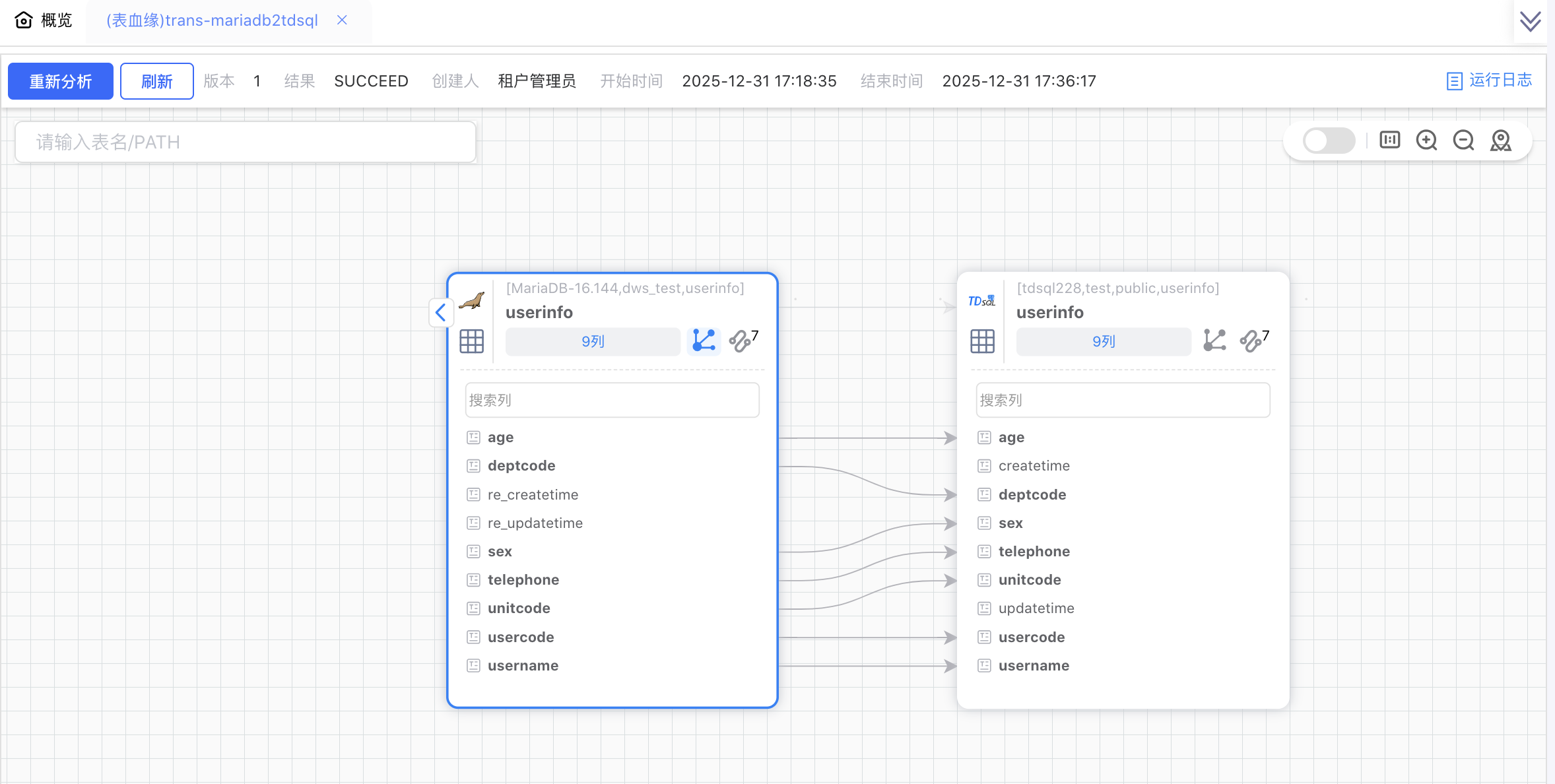
Task: Click lineage branch icon on tdsql userinfo
Action: pos(1214,341)
